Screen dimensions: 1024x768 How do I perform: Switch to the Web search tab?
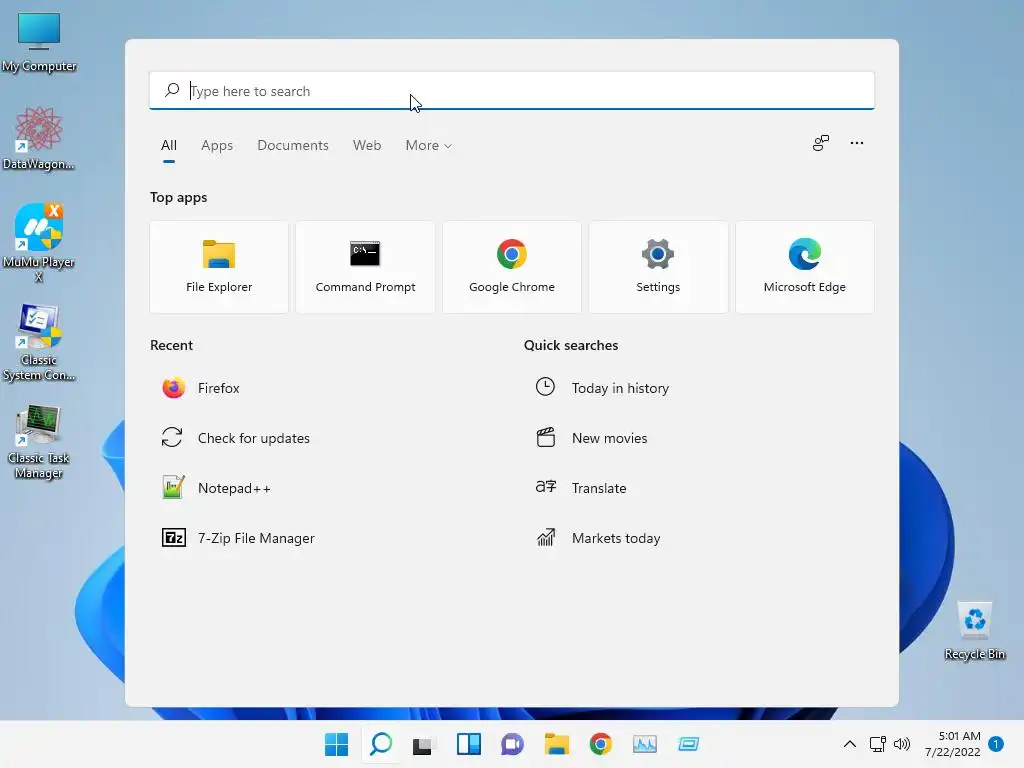tap(367, 146)
